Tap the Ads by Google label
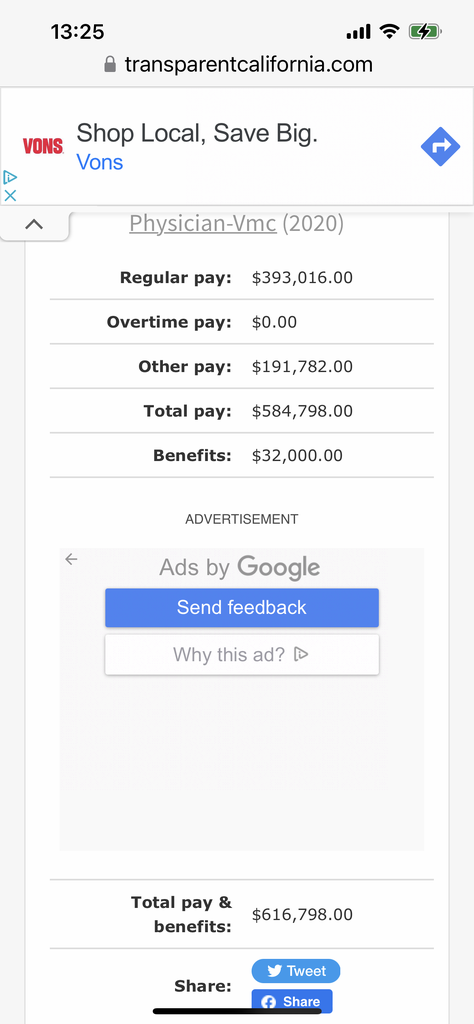The image size is (474, 1024). point(240,567)
